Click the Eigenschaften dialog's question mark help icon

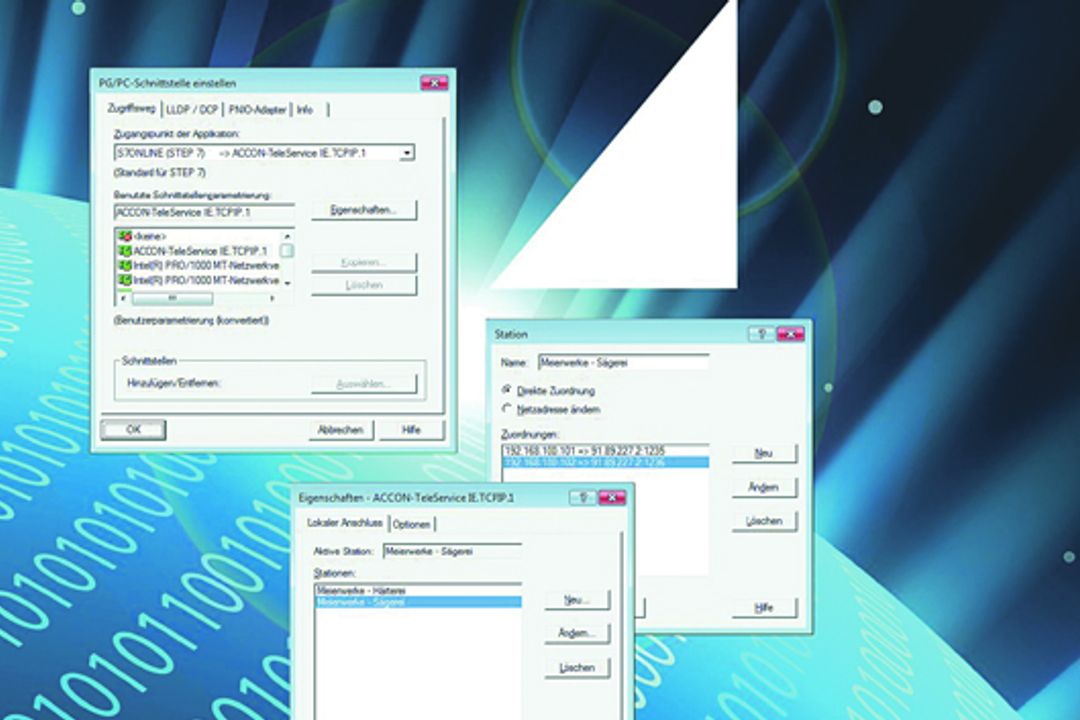click(583, 497)
